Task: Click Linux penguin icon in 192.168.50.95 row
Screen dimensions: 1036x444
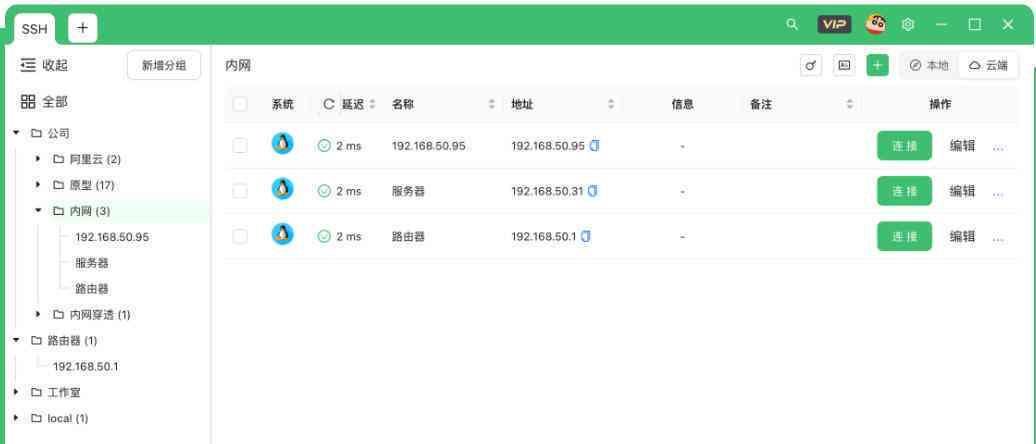Action: pos(282,144)
